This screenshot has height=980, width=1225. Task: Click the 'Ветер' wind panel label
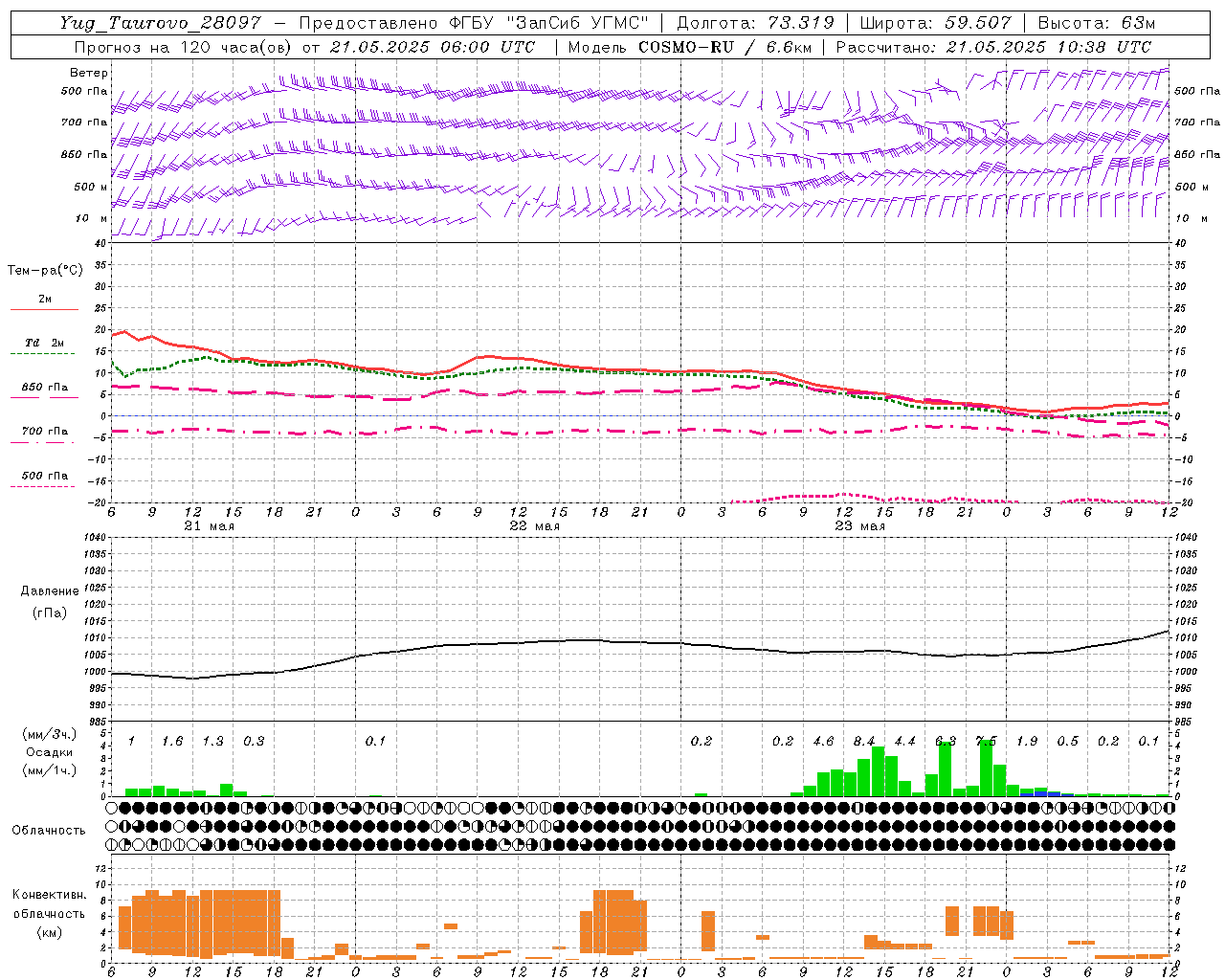pyautogui.click(x=89, y=73)
